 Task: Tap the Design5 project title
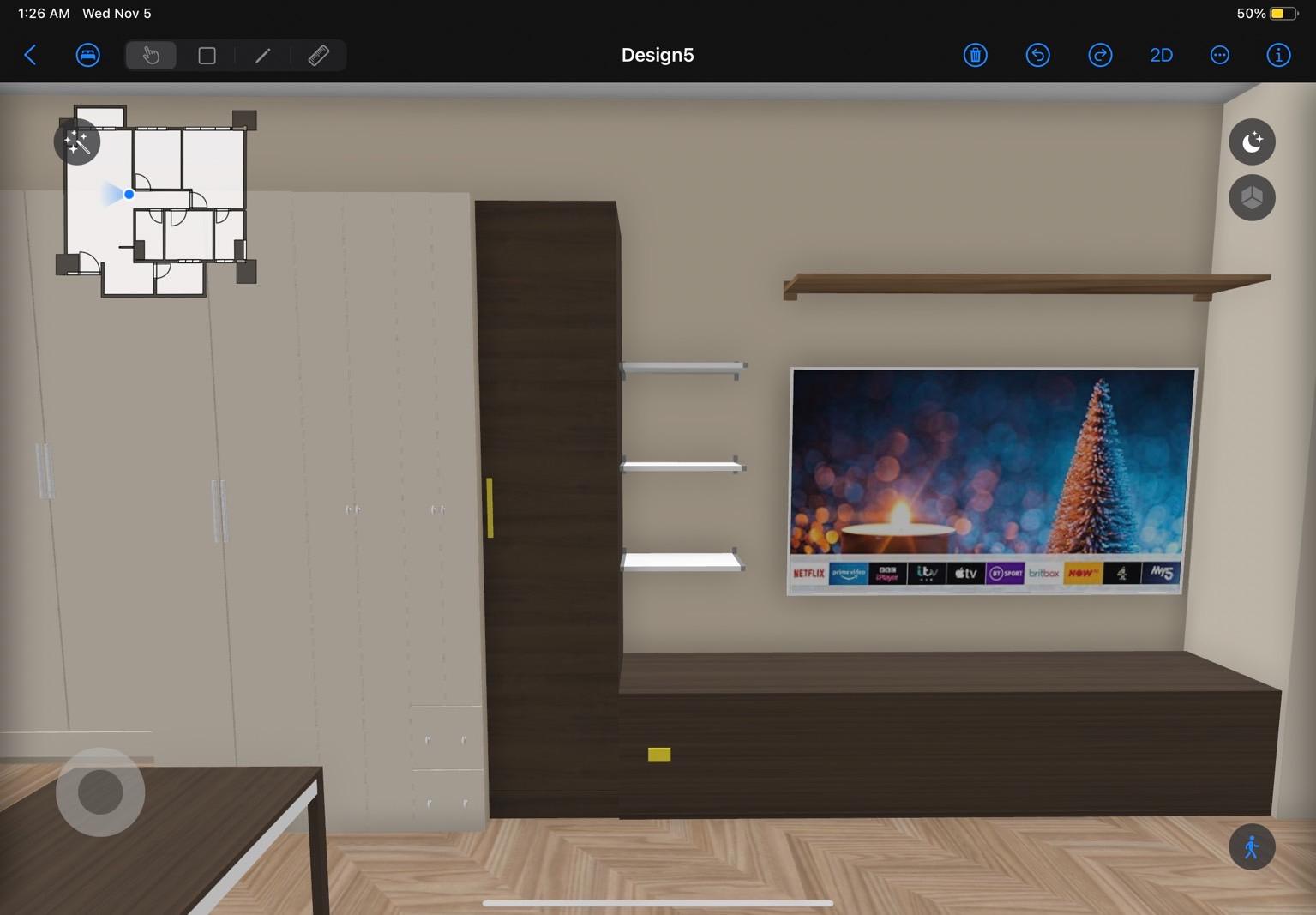658,56
